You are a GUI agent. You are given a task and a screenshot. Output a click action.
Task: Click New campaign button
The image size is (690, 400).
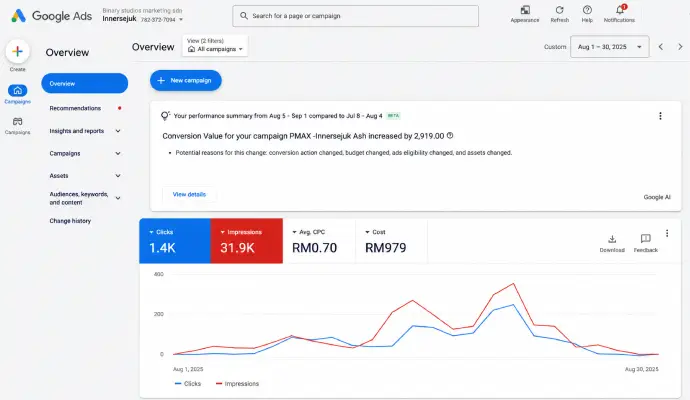tap(185, 81)
